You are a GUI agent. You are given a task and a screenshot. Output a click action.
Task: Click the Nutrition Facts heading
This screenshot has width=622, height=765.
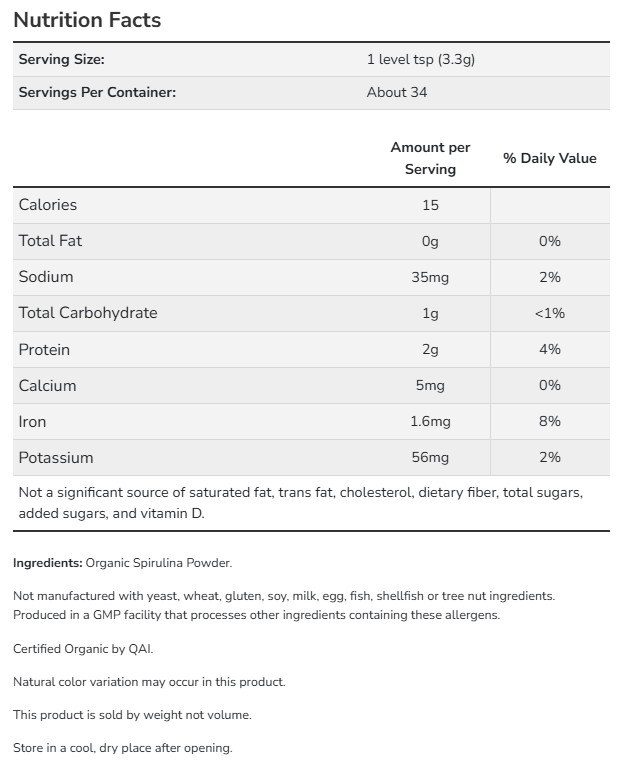point(87,20)
